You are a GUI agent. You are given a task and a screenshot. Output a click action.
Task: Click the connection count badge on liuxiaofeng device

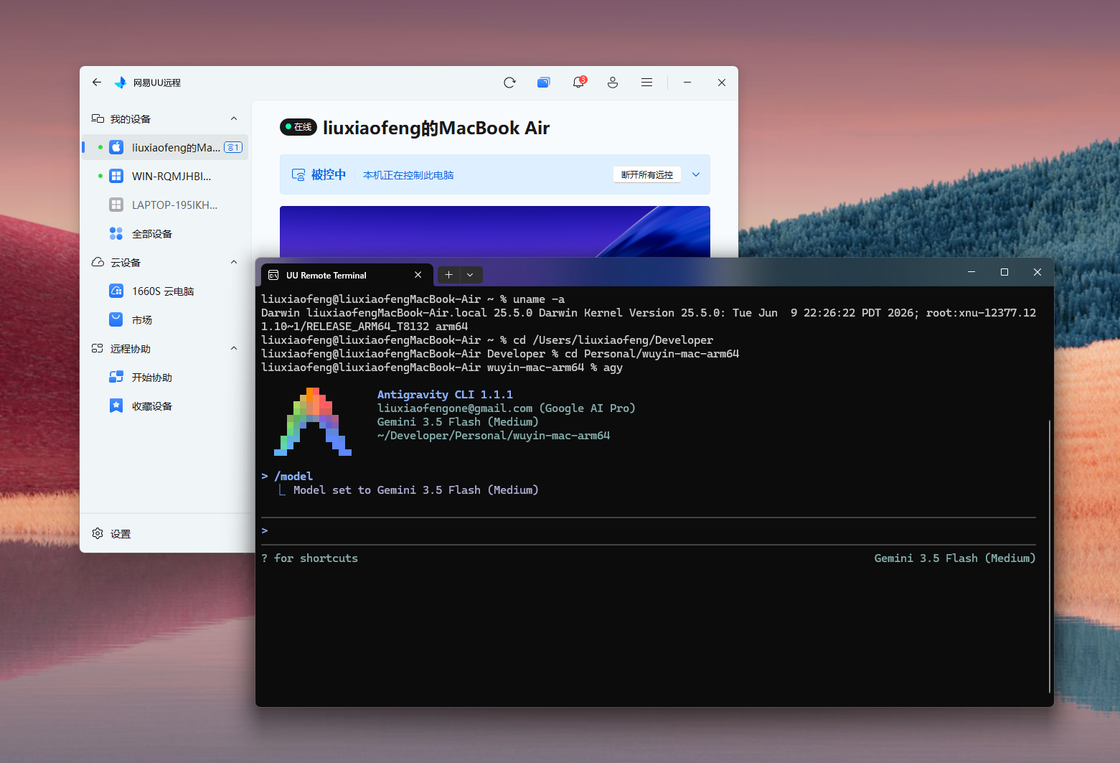click(x=233, y=147)
